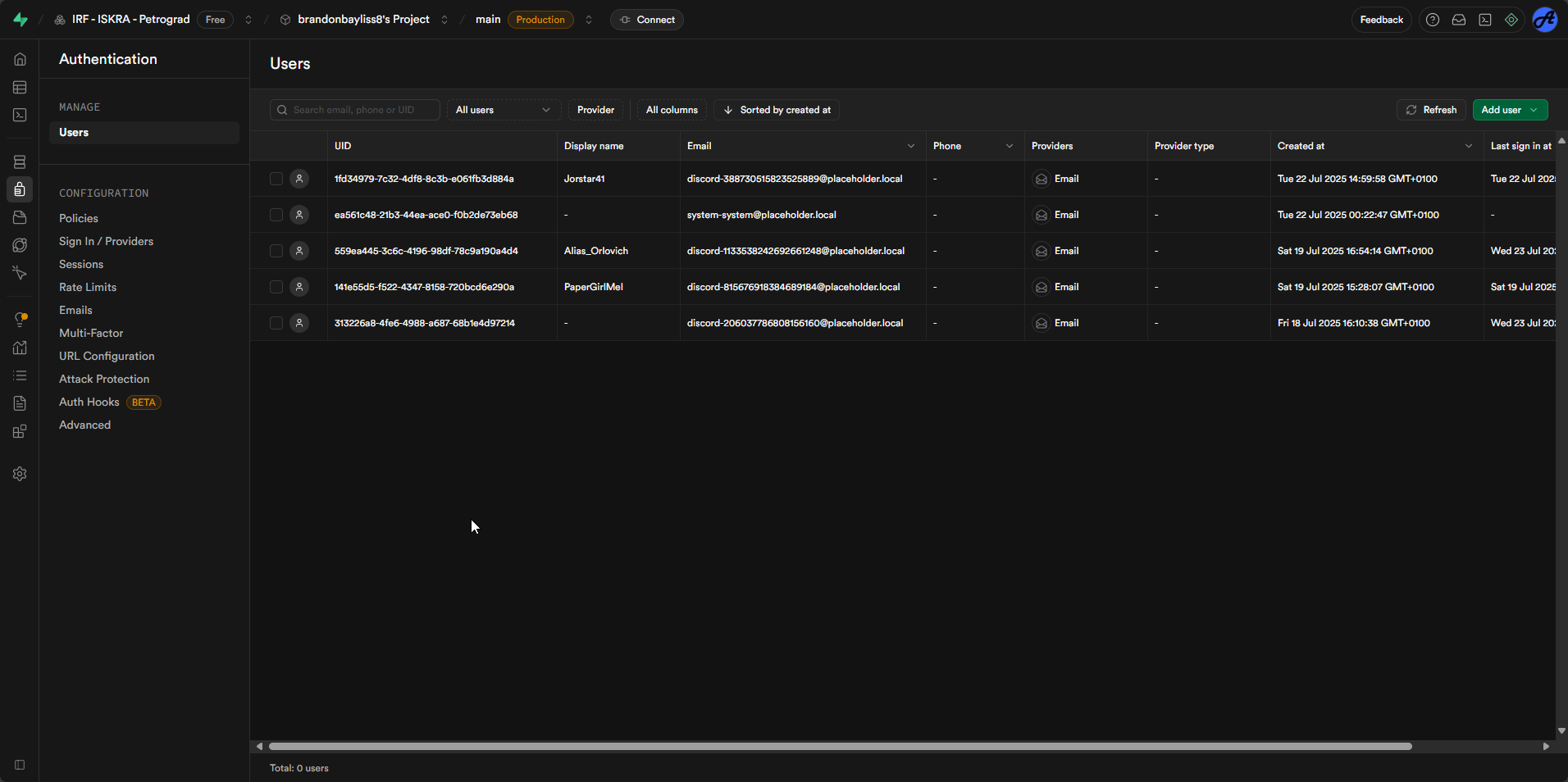Expand the organization switcher chevron
The height and width of the screenshot is (782, 1568).
coord(248,20)
